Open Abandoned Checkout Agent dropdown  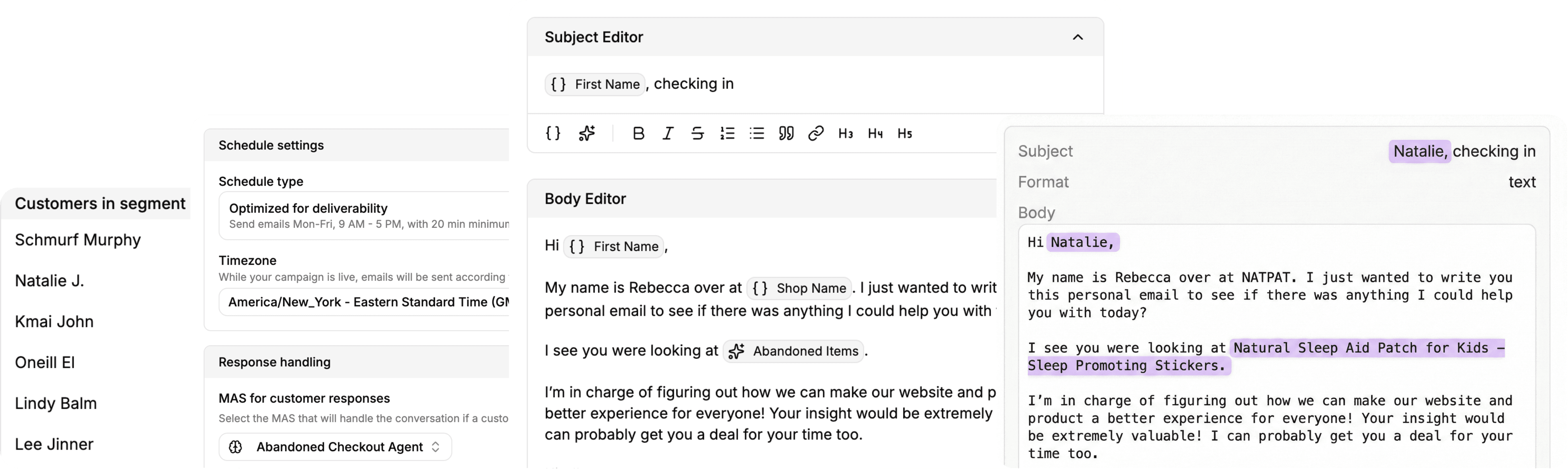click(x=335, y=447)
